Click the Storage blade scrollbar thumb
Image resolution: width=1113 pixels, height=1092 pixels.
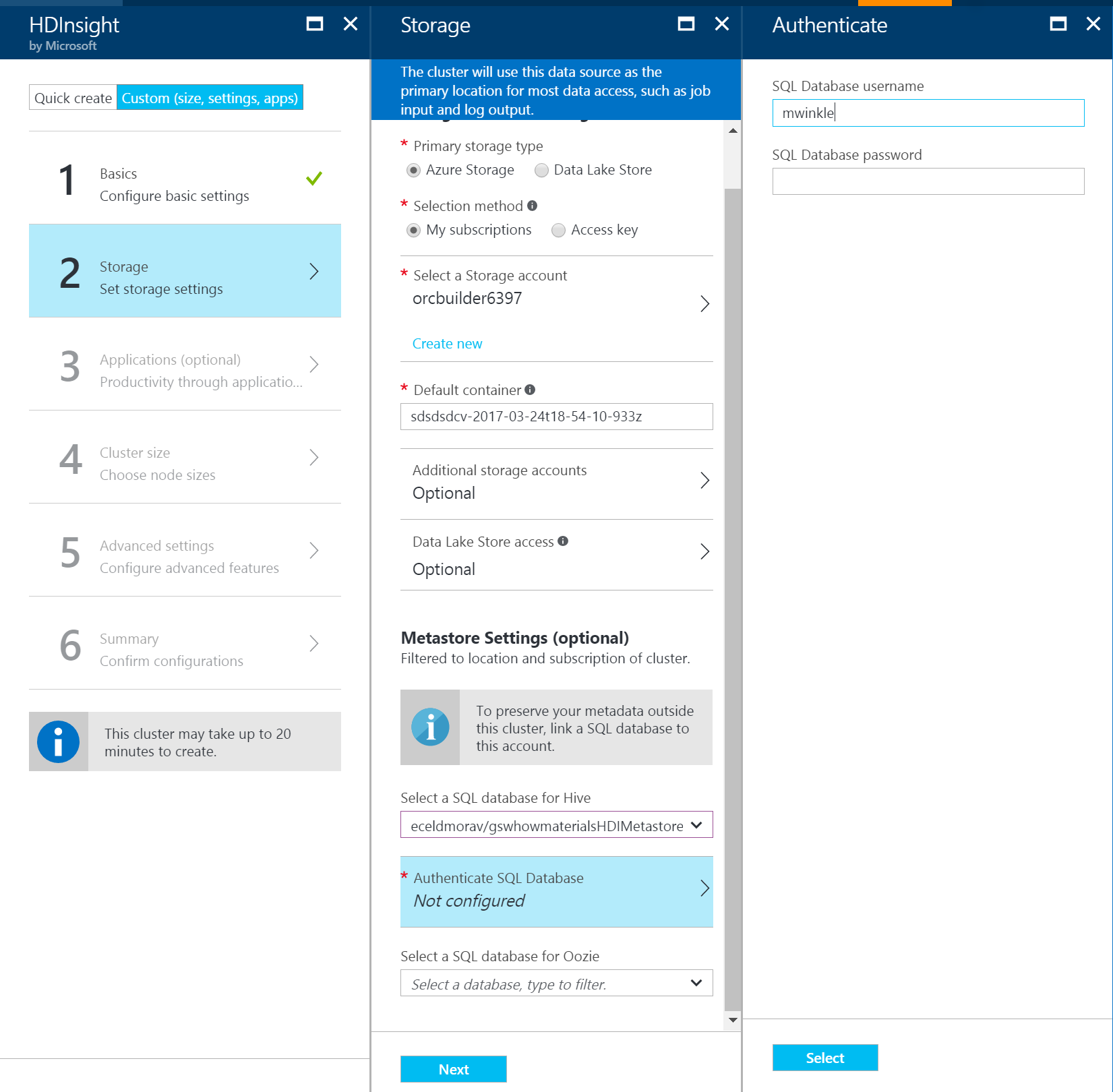tap(733, 599)
